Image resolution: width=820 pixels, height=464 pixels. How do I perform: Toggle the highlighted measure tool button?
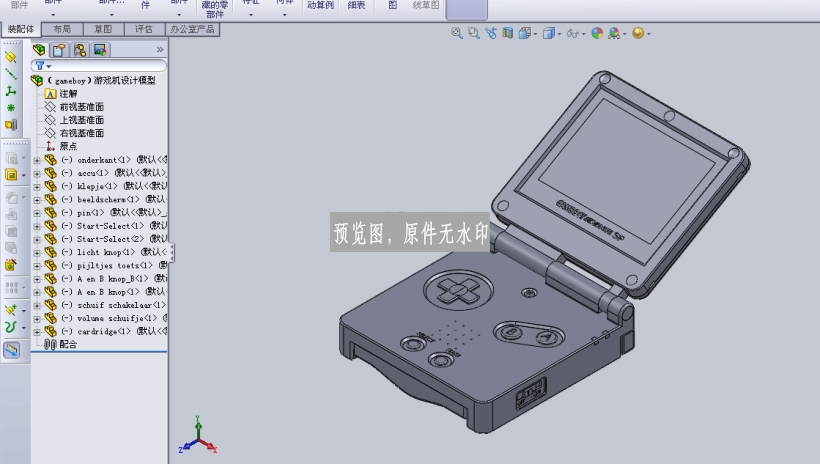tap(12, 350)
